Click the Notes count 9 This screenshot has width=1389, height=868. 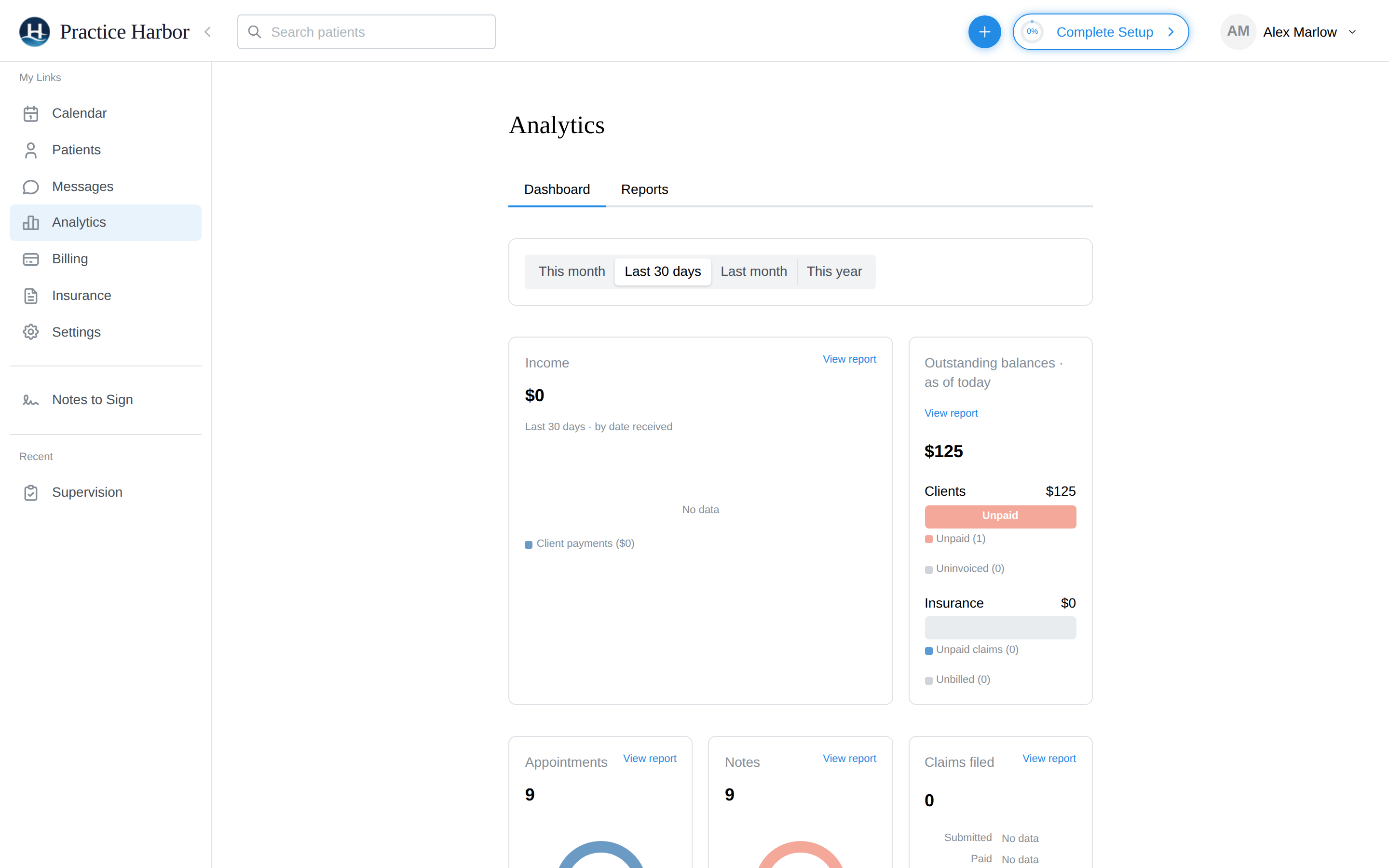[730, 795]
